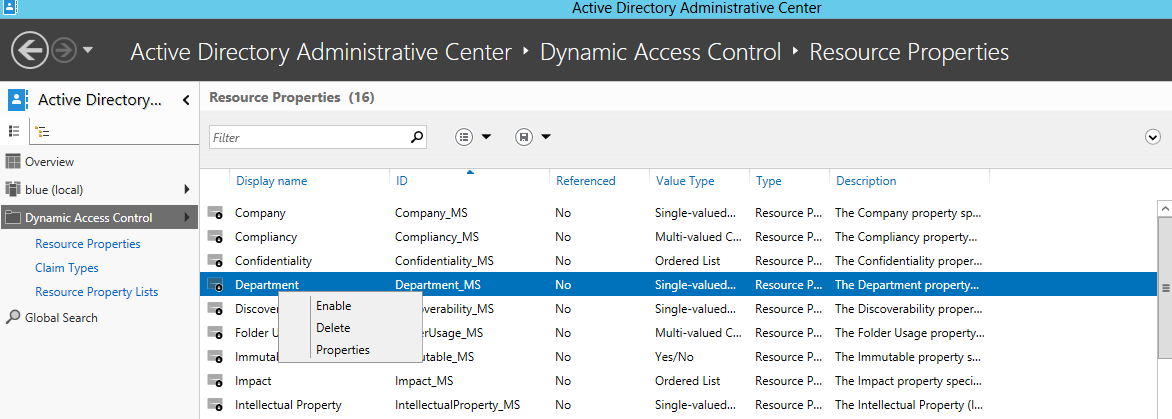The width and height of the screenshot is (1172, 419).
Task: Click the Company_MS ID cell
Action: 431,213
